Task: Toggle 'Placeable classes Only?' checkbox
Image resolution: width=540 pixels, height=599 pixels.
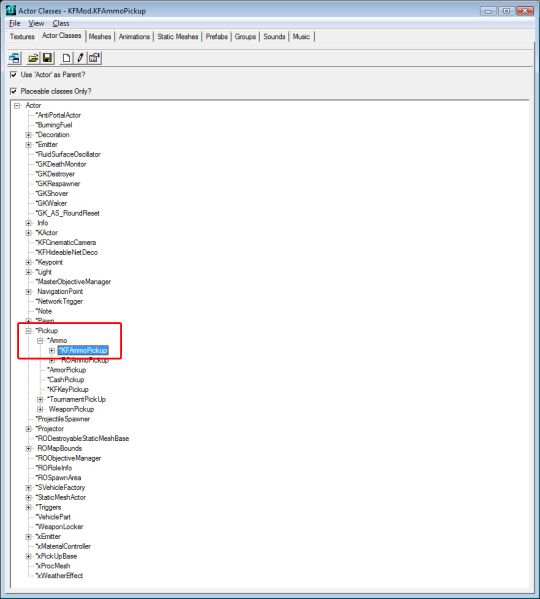Action: pyautogui.click(x=14, y=91)
